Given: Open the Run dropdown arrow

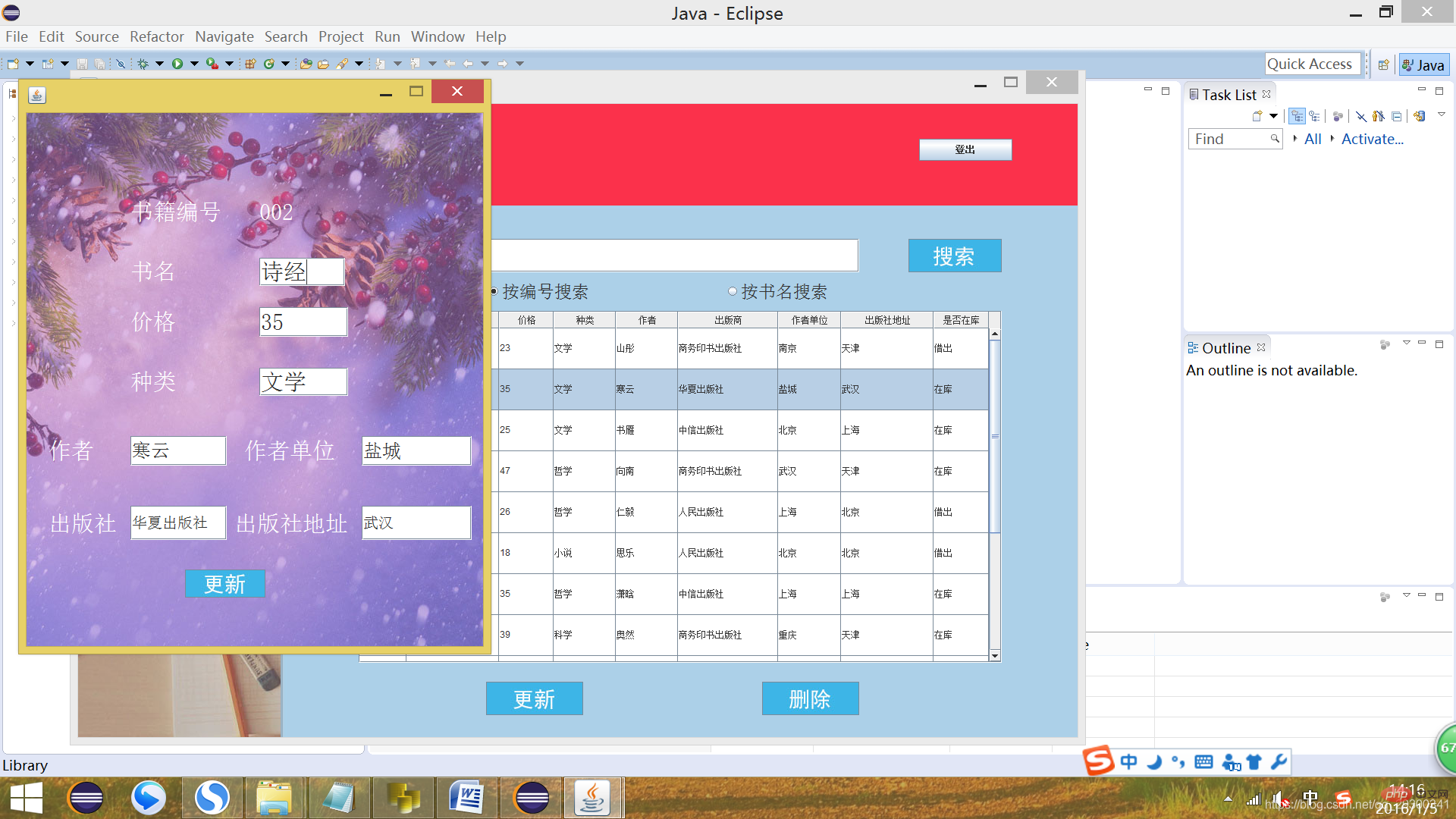Looking at the screenshot, I should tap(194, 64).
